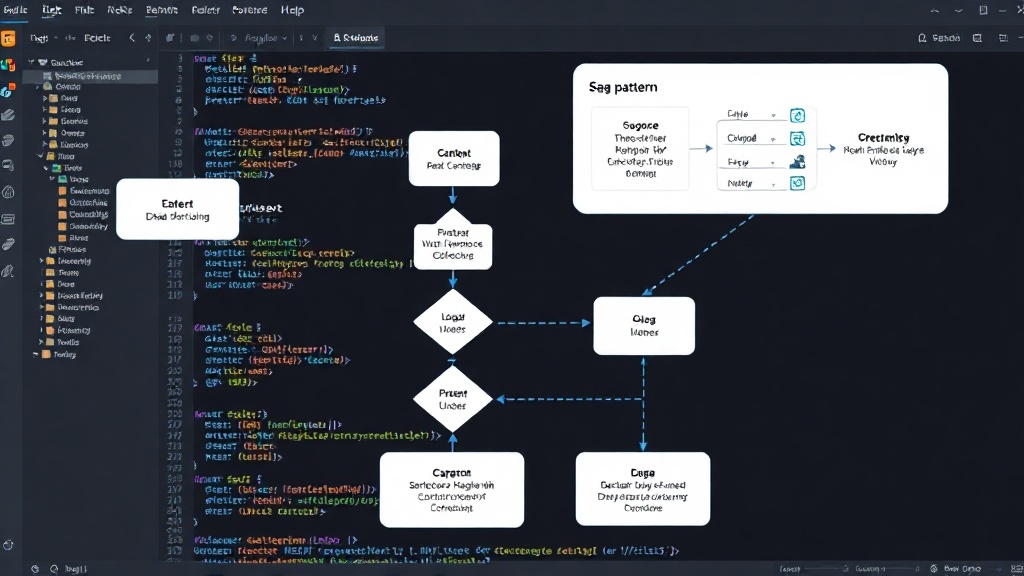Expand the "Oomte" folder in the tree

[x=45, y=133]
